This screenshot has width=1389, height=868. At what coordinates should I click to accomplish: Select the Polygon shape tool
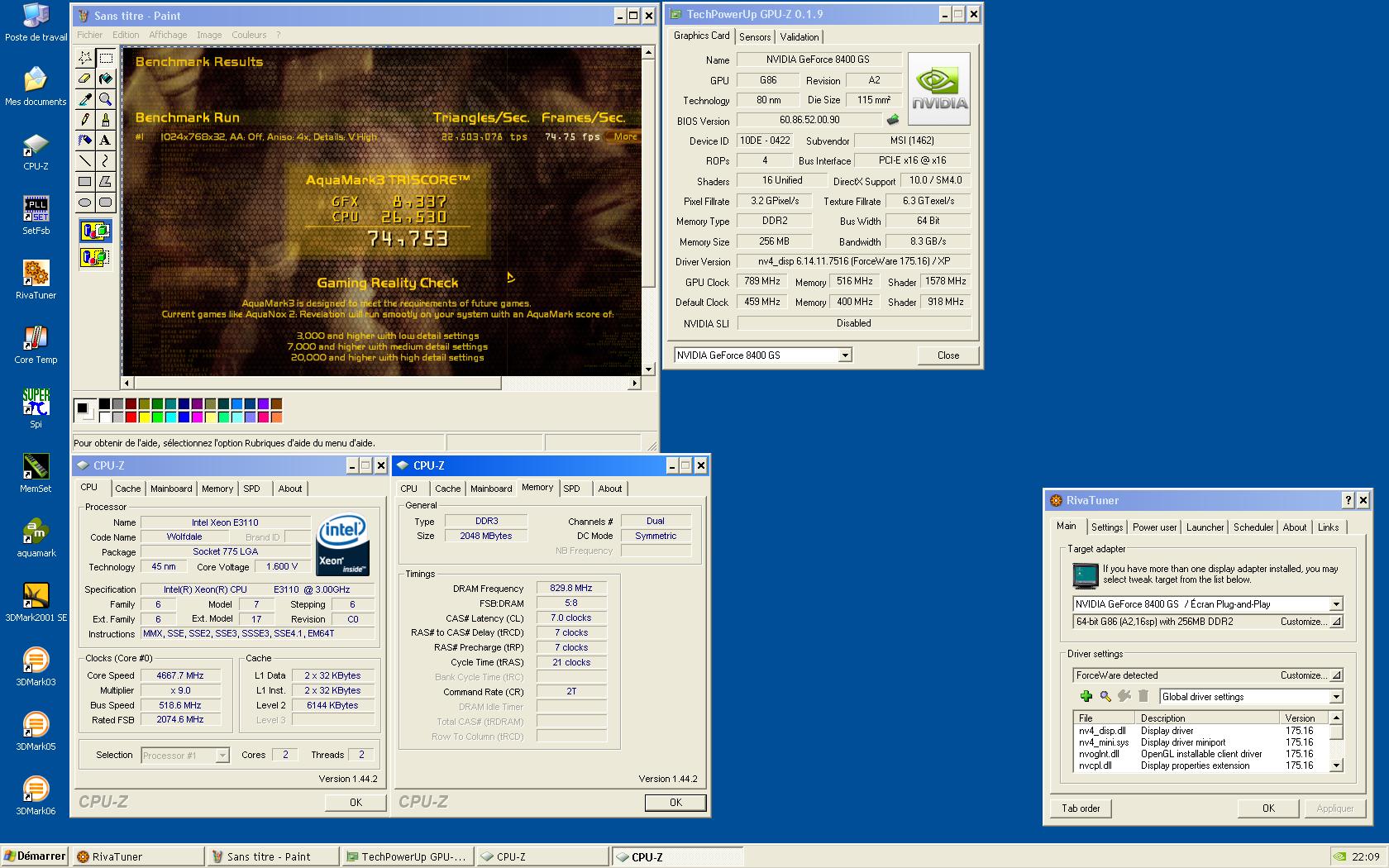pyautogui.click(x=106, y=181)
